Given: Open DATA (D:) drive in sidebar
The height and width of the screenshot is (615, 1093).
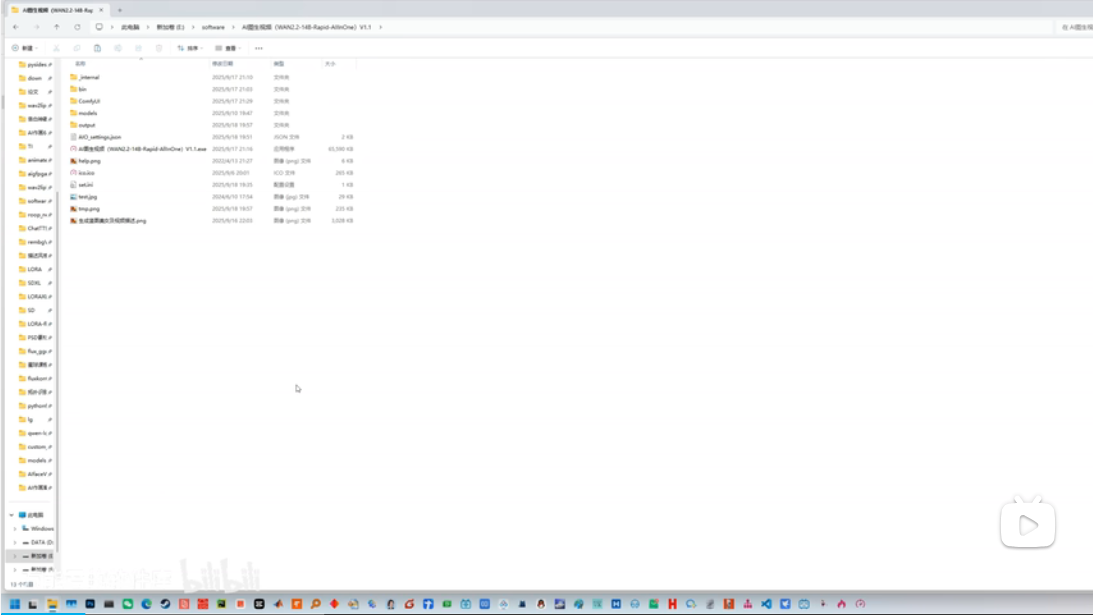Looking at the screenshot, I should pos(37,542).
